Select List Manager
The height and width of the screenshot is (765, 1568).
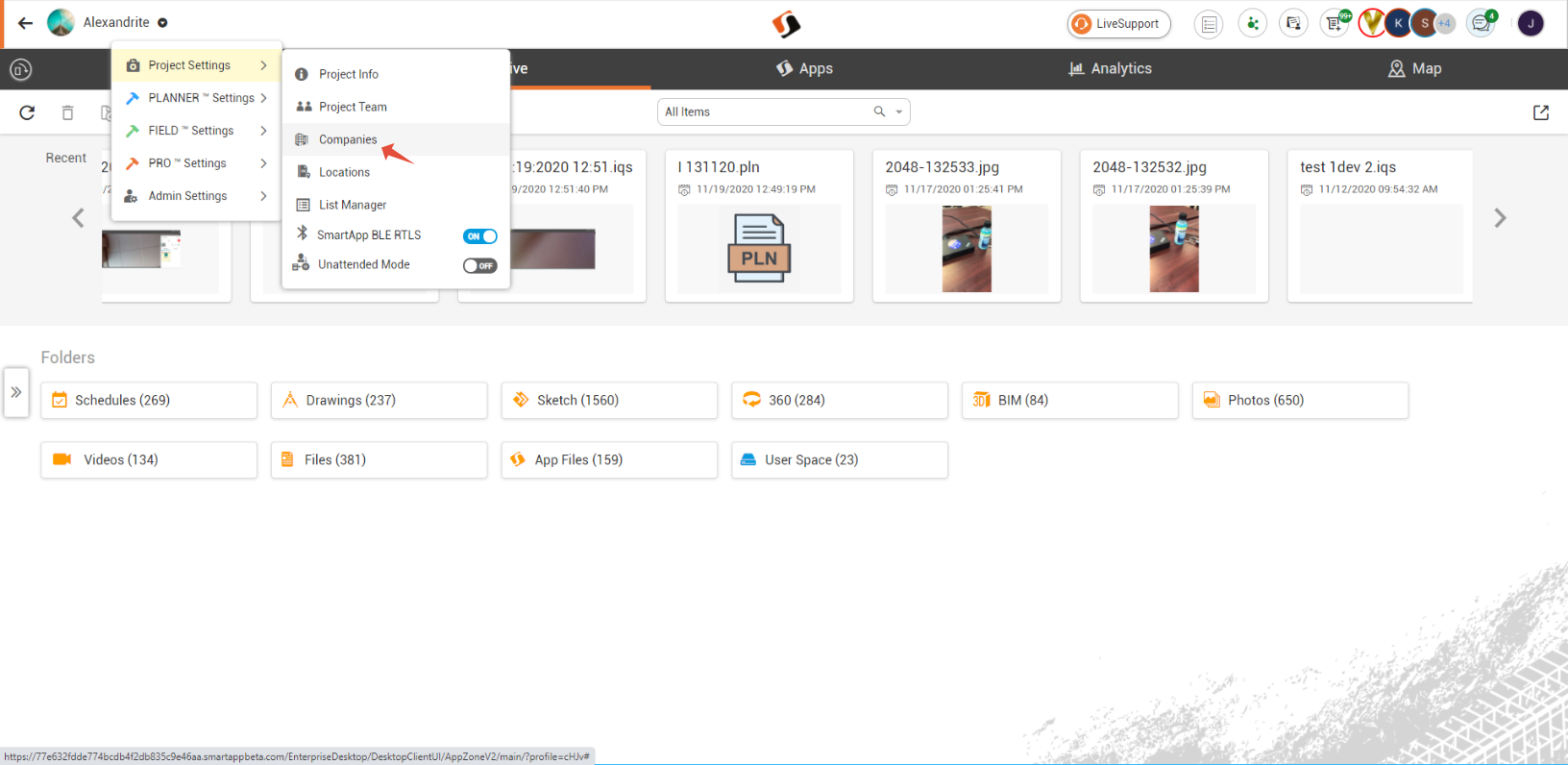396,205
